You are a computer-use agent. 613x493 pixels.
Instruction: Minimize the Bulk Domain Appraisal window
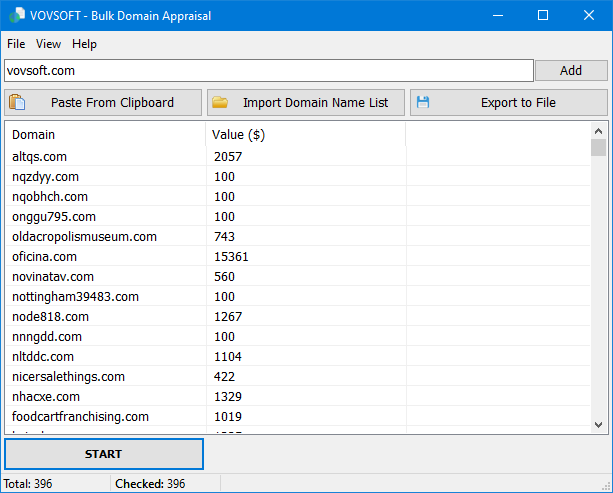[x=498, y=15]
